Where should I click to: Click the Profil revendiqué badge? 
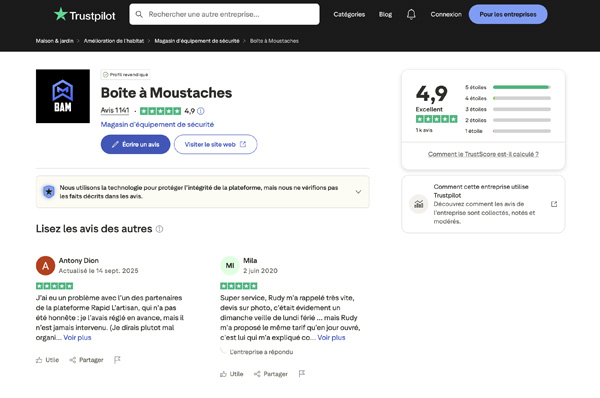[126, 75]
